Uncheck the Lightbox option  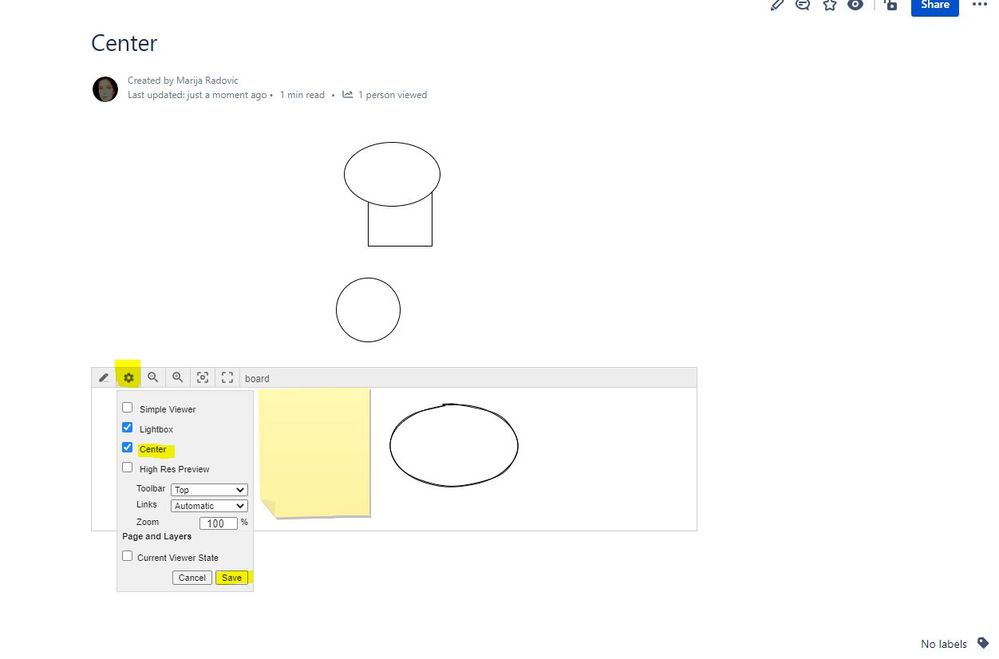point(127,427)
